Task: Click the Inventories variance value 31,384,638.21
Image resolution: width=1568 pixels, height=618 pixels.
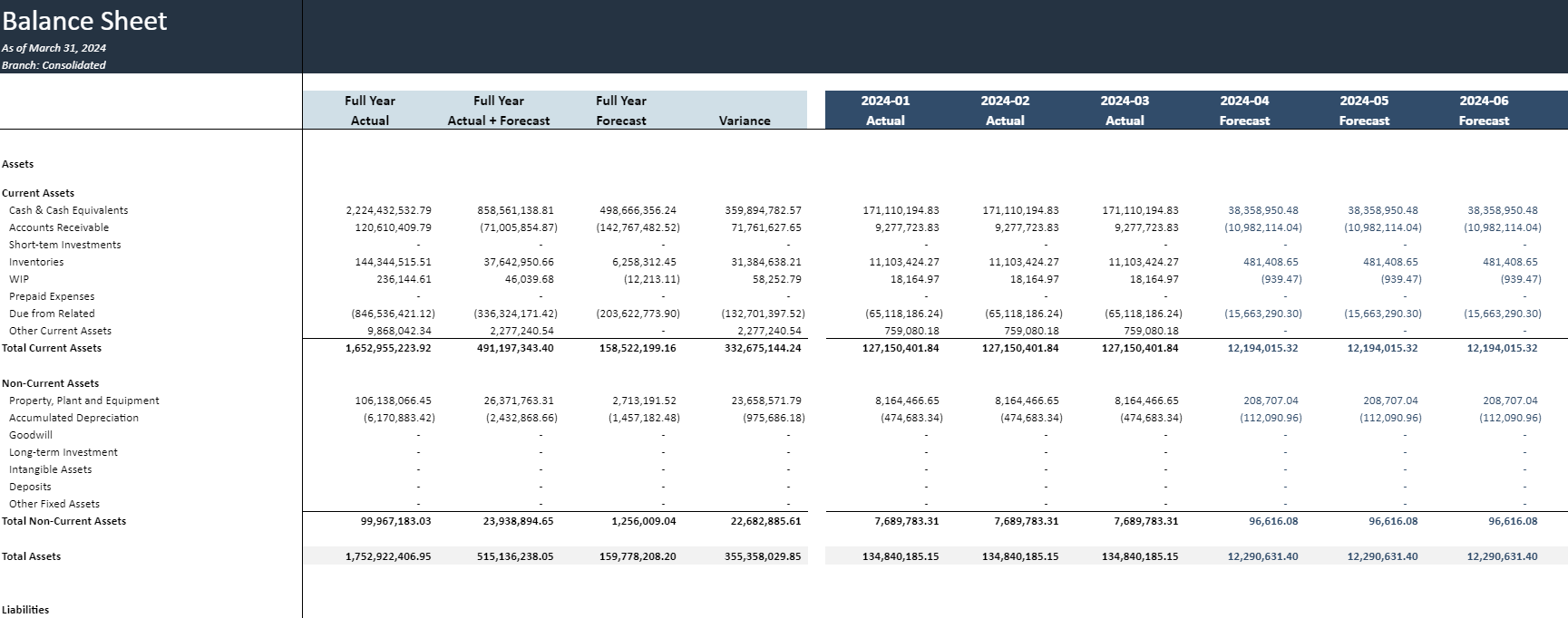Action: tap(763, 262)
